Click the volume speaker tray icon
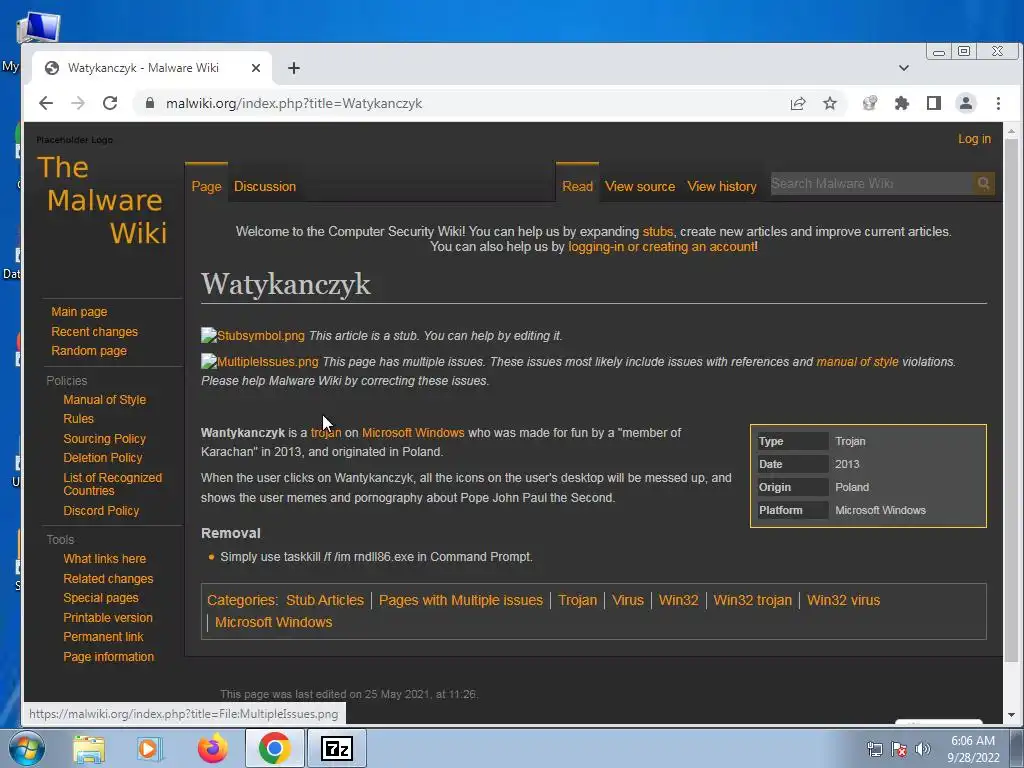1024x768 pixels. pos(922,749)
